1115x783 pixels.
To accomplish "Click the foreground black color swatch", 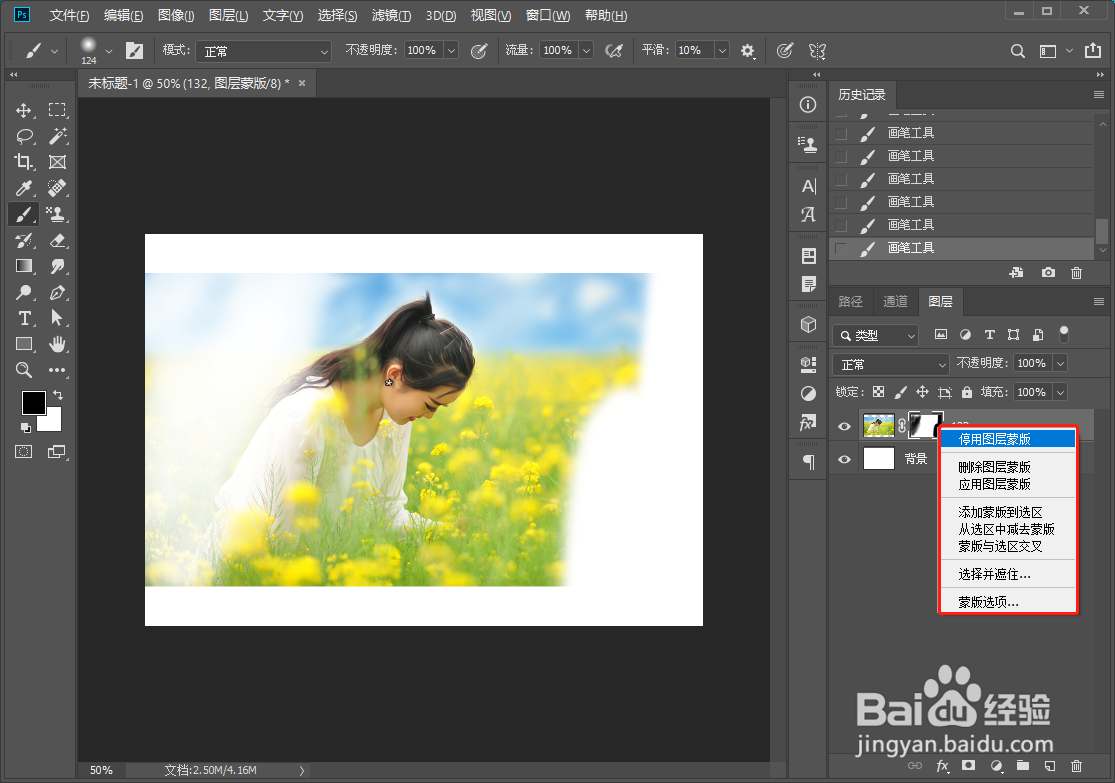I will (32, 402).
